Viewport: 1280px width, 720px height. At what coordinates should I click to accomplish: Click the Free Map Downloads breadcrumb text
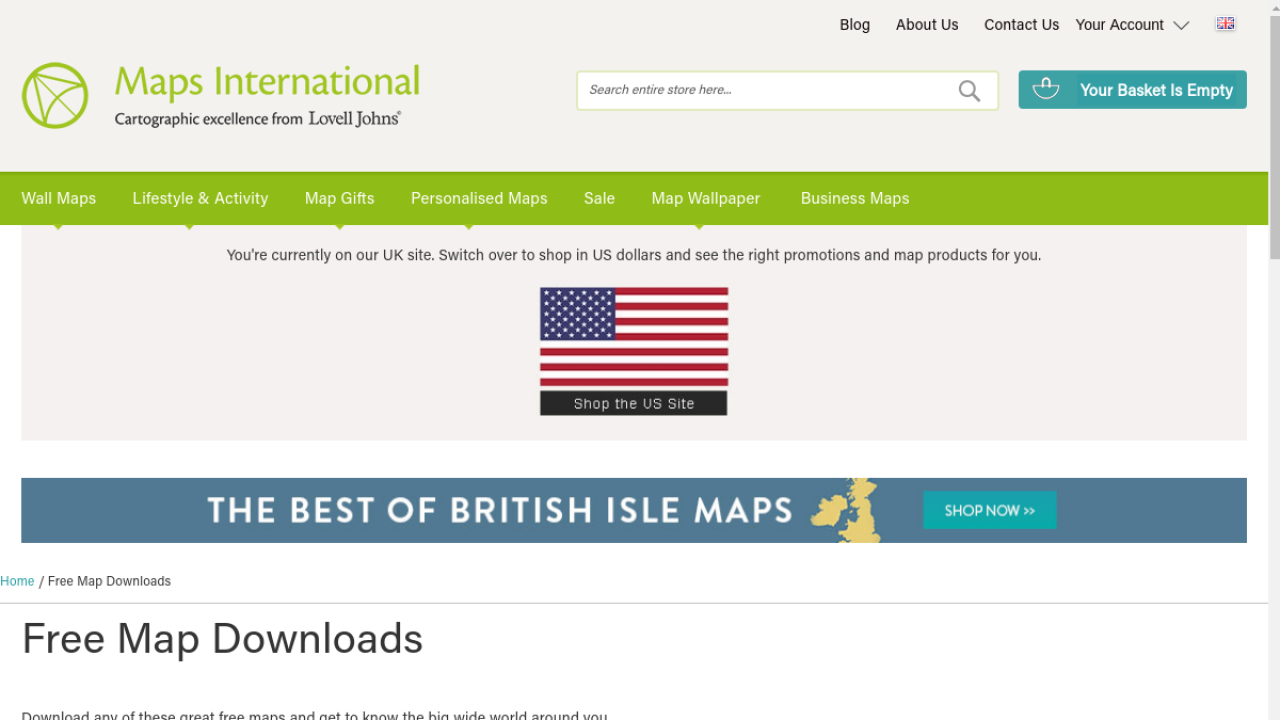pos(109,581)
